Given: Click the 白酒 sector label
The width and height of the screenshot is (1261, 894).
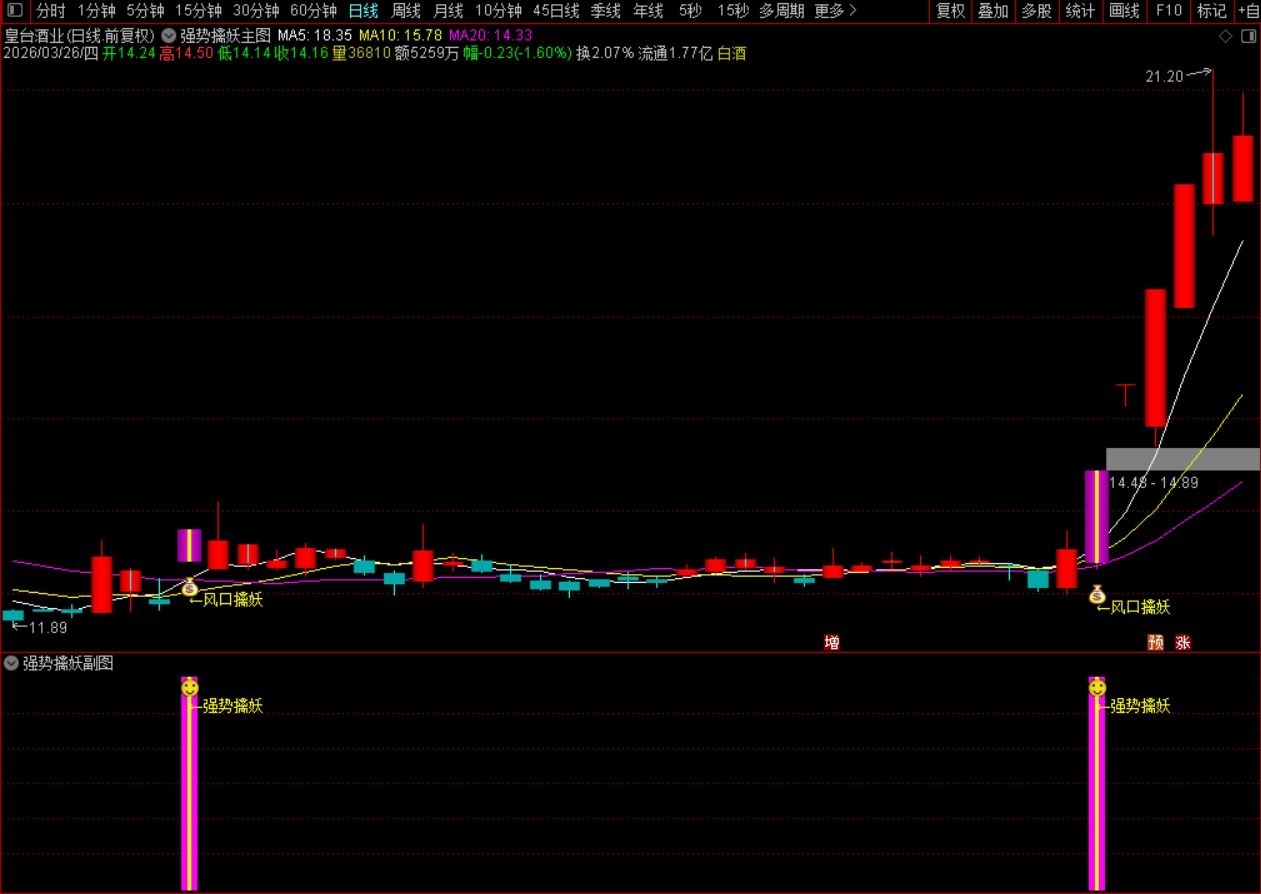Looking at the screenshot, I should click(732, 54).
